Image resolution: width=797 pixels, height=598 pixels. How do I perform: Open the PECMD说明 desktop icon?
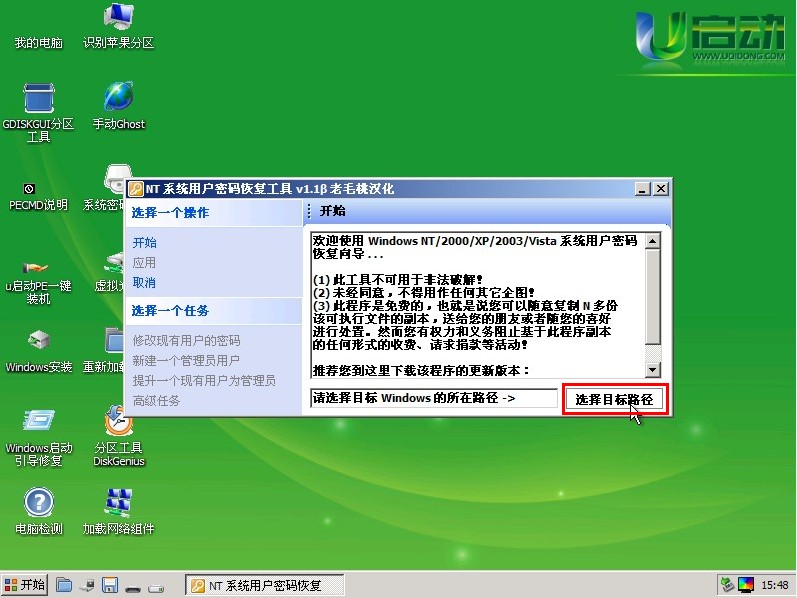click(39, 197)
